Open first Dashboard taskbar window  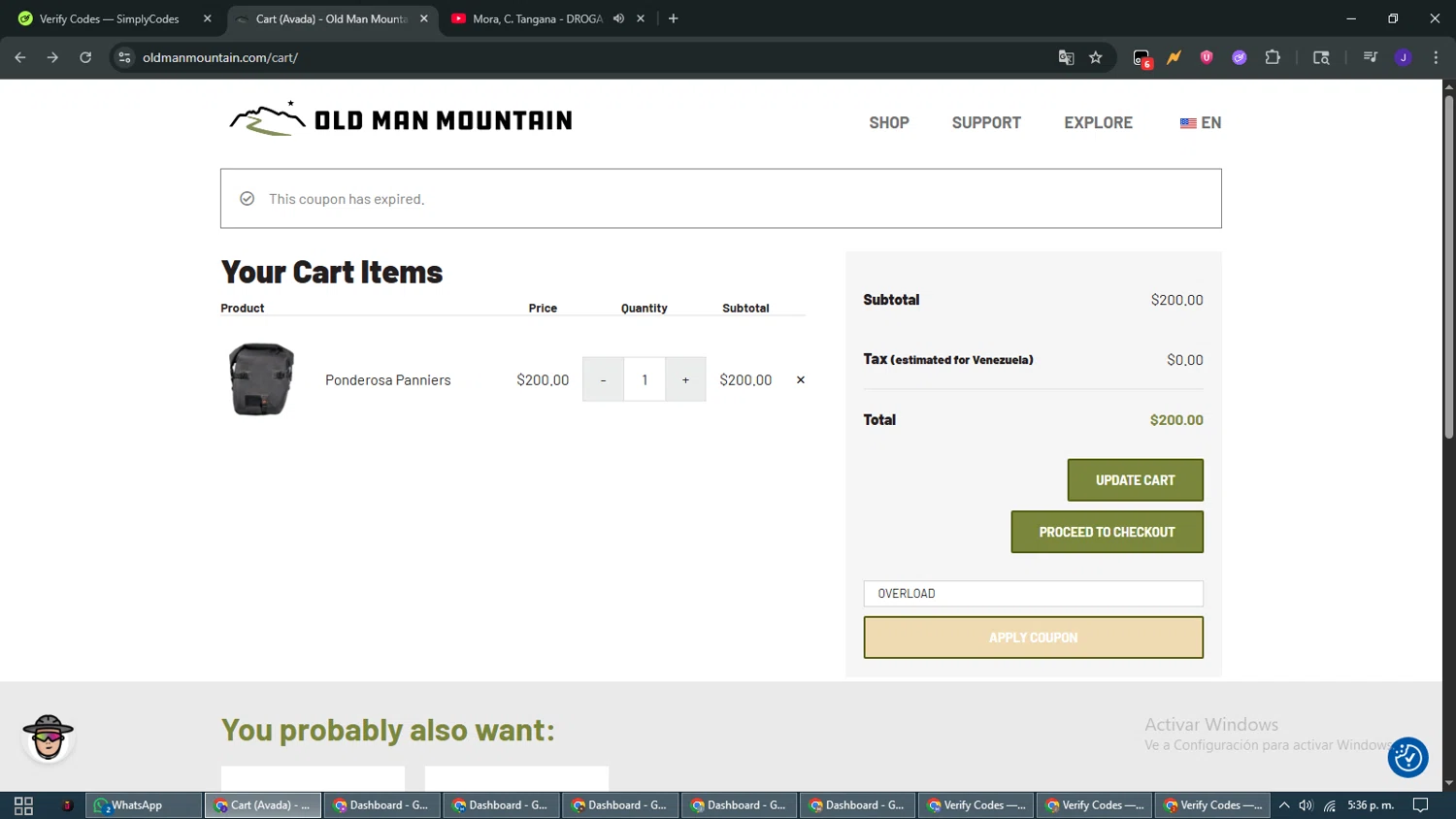click(381, 805)
